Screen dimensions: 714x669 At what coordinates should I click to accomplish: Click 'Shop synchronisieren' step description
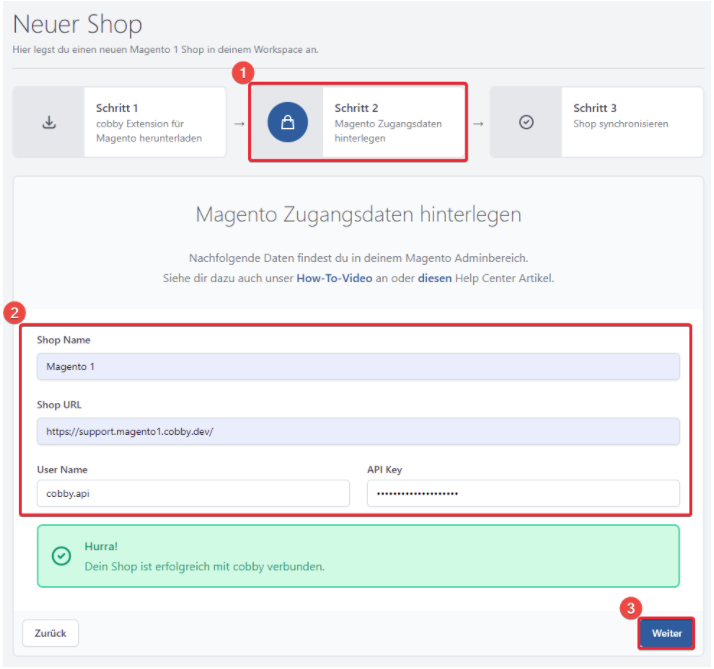tap(621, 124)
